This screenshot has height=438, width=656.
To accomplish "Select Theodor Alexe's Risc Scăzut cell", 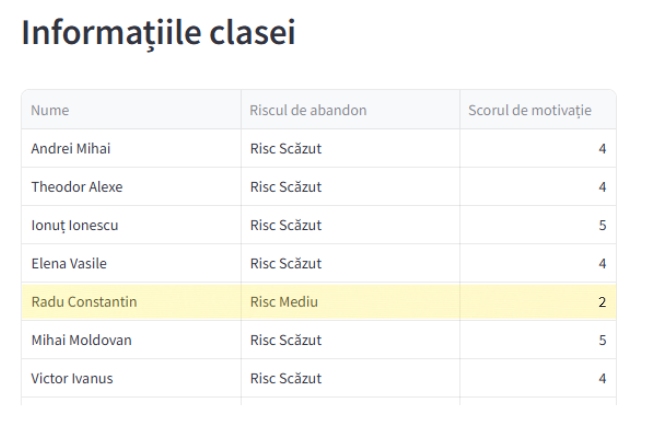I will (286, 187).
